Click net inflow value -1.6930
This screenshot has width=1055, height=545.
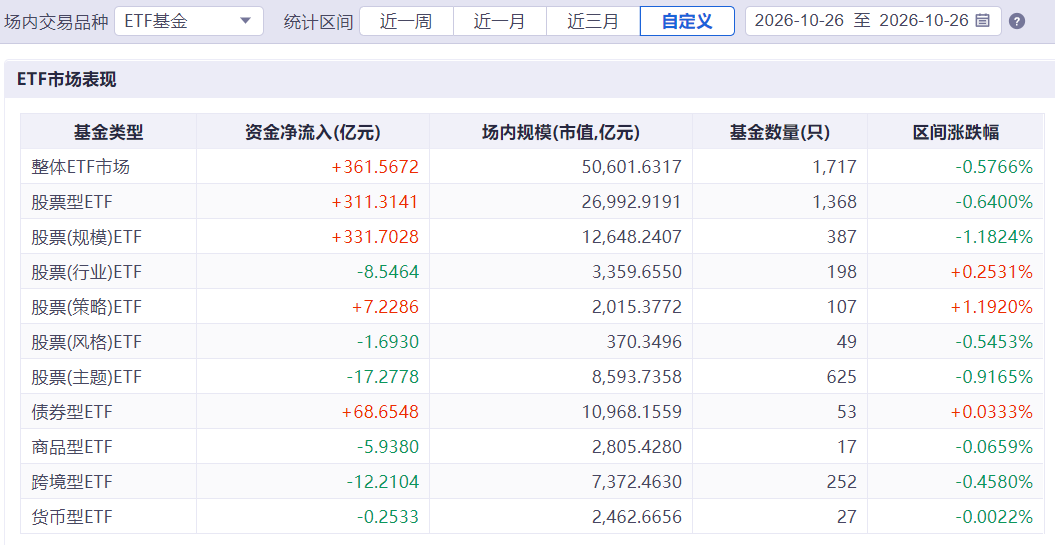tap(388, 342)
